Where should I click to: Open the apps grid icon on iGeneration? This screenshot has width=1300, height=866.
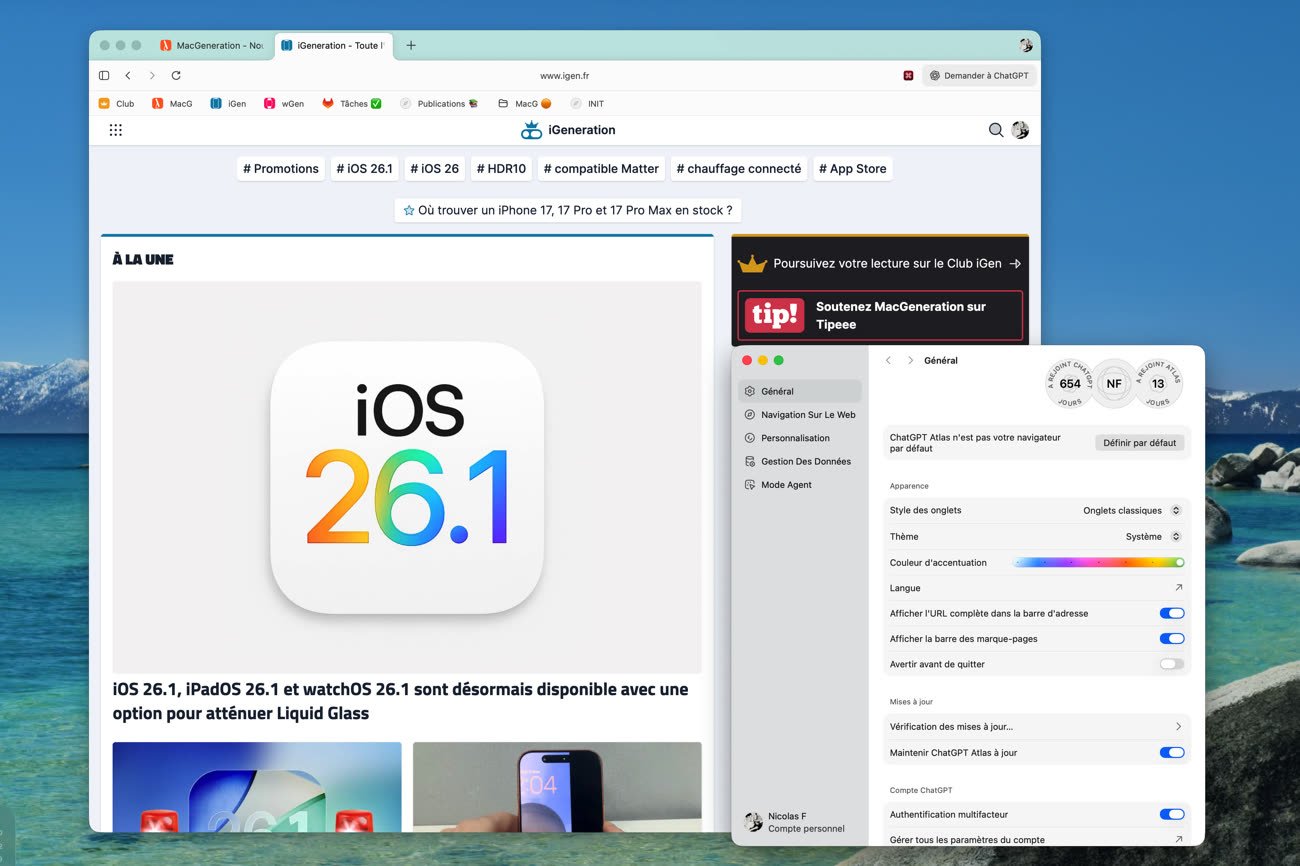[116, 130]
